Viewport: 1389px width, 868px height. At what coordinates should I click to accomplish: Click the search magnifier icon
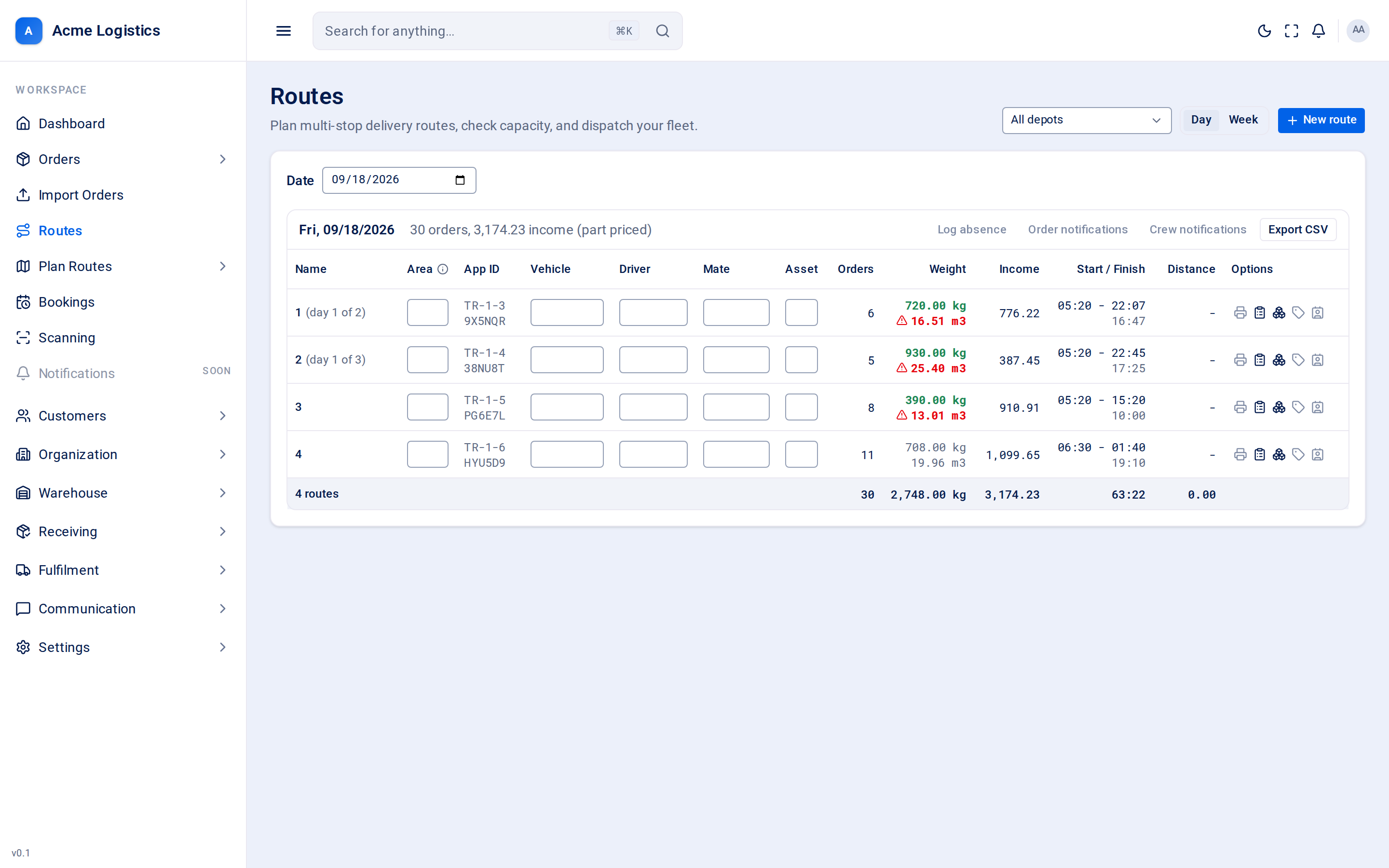(662, 31)
